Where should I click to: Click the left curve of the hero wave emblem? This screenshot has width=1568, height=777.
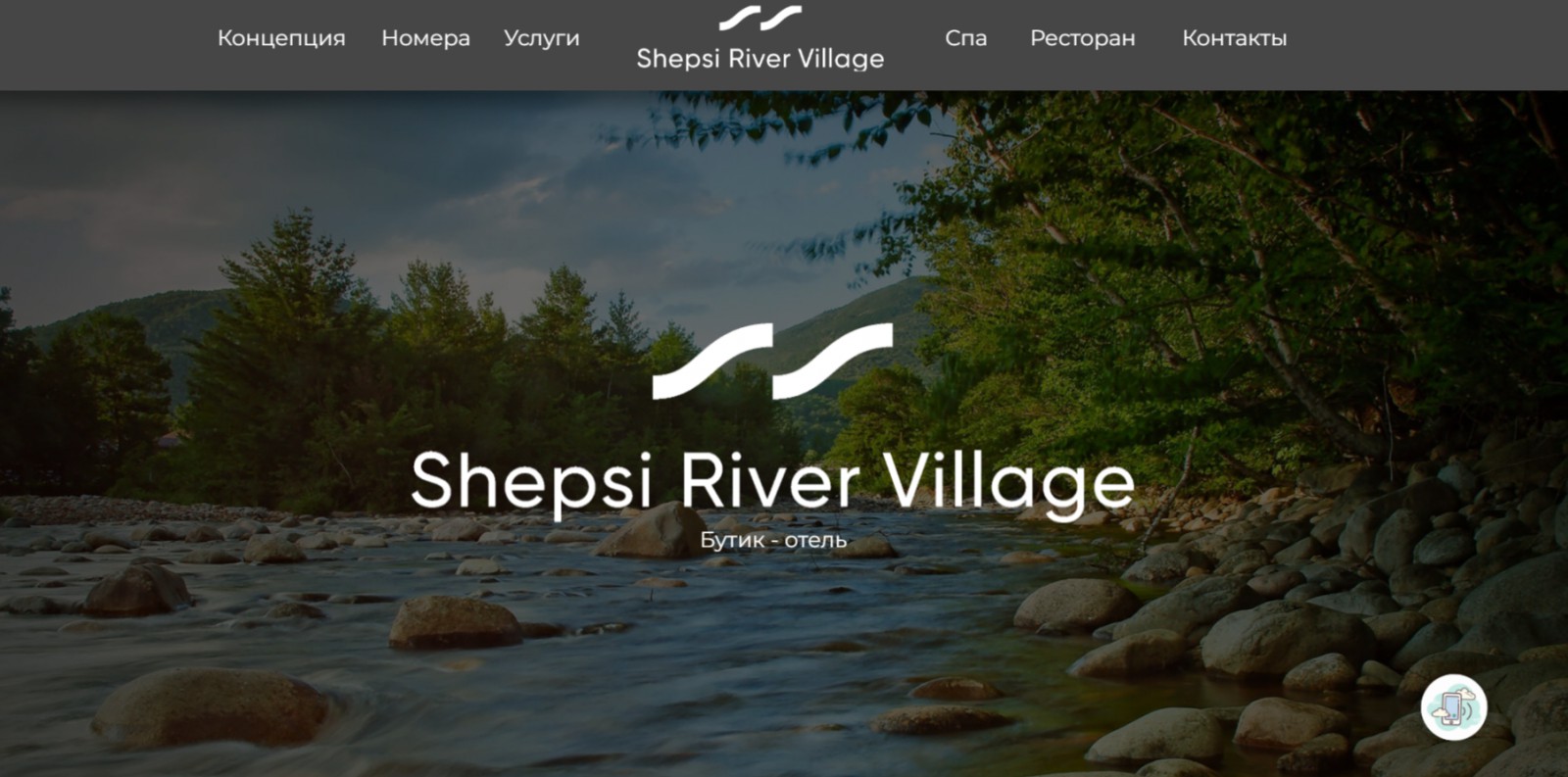[x=712, y=361]
